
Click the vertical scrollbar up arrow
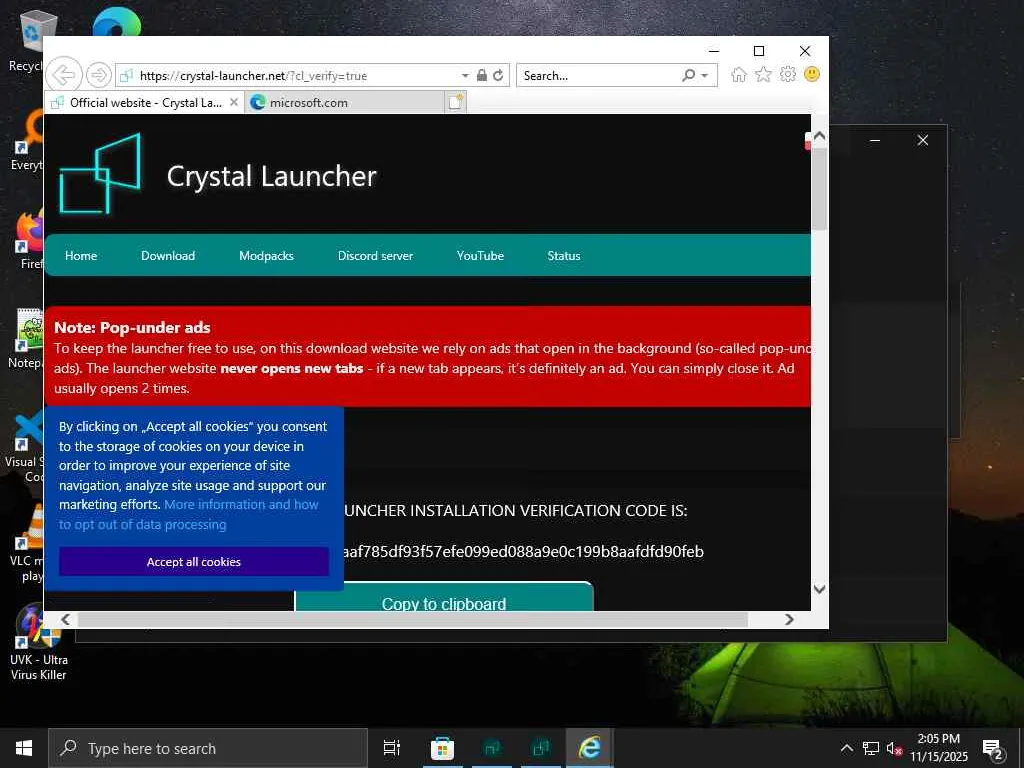(x=819, y=136)
